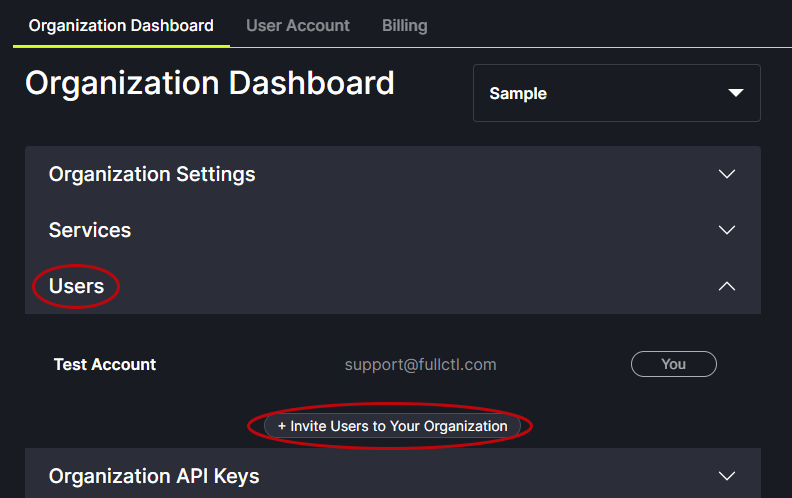Collapse the Users section chevron
Image resolution: width=792 pixels, height=498 pixels.
(x=727, y=286)
